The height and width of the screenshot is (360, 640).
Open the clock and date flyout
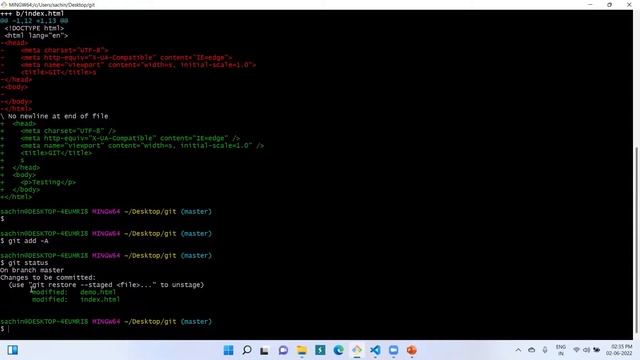pyautogui.click(x=619, y=350)
